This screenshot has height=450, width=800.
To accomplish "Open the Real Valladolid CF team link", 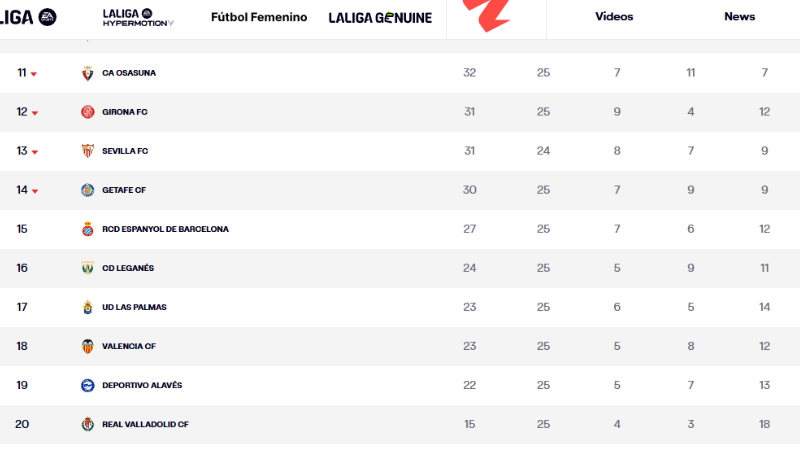I will click(145, 424).
